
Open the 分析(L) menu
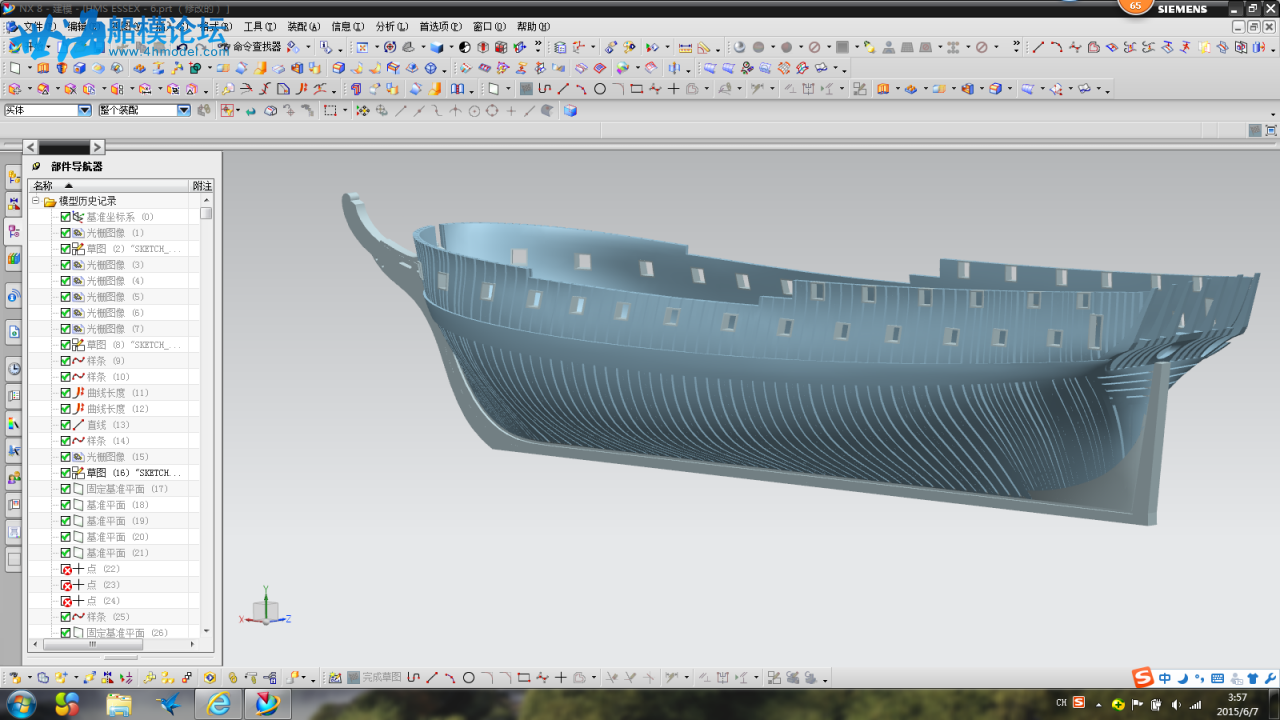pyautogui.click(x=391, y=27)
